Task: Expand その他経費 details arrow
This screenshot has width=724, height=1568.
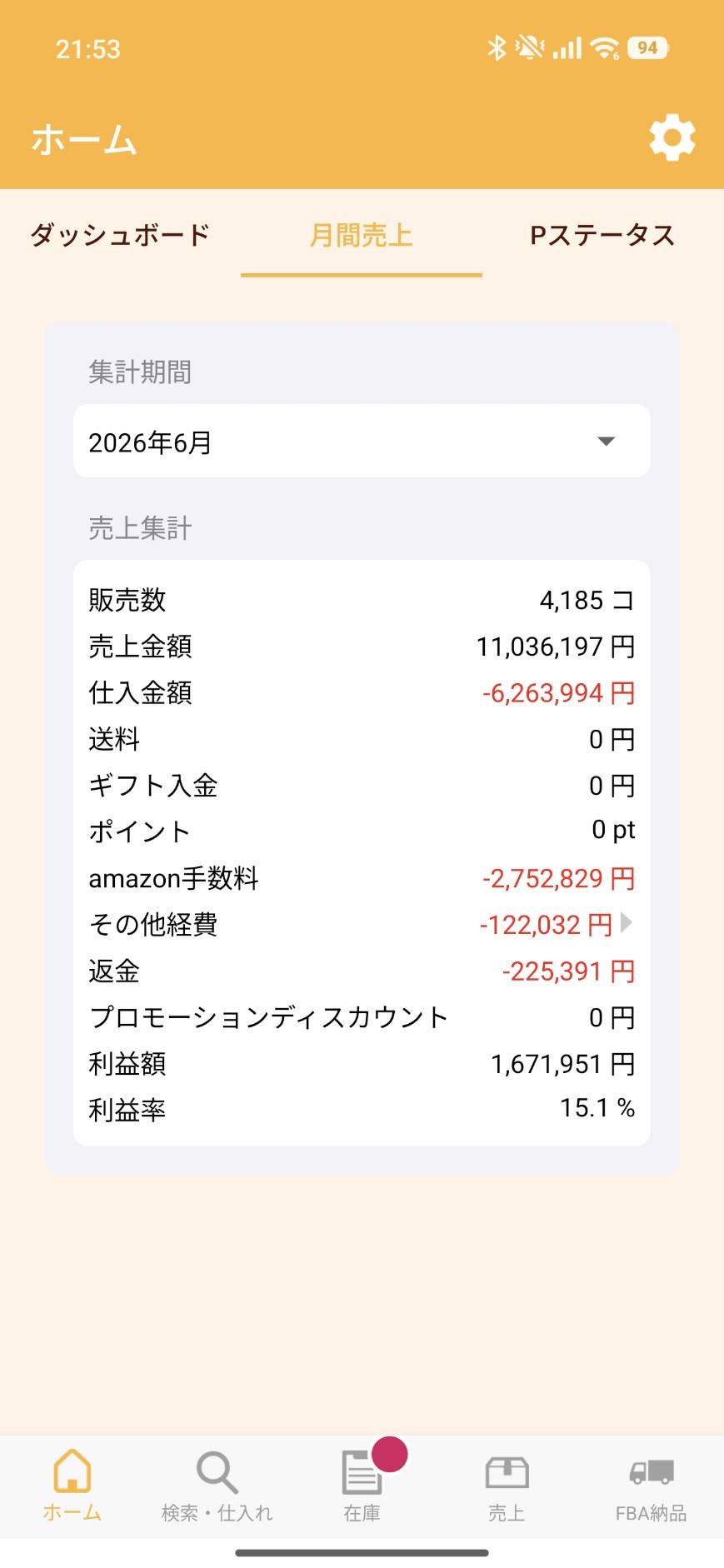Action: (x=627, y=922)
